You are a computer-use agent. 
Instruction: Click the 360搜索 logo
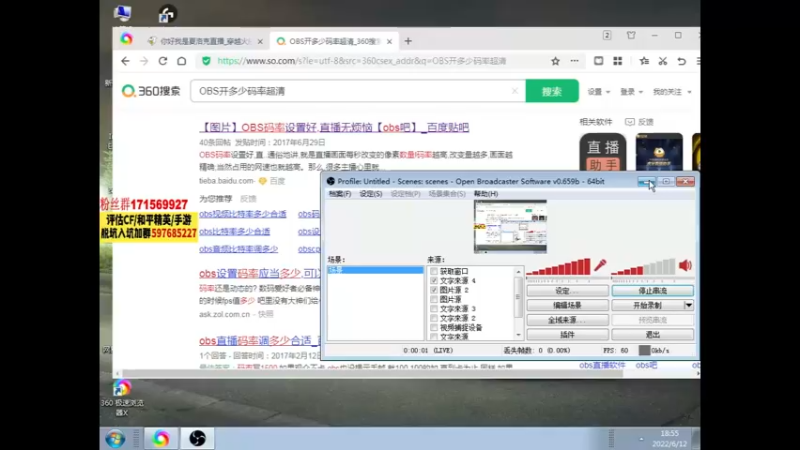click(x=151, y=91)
